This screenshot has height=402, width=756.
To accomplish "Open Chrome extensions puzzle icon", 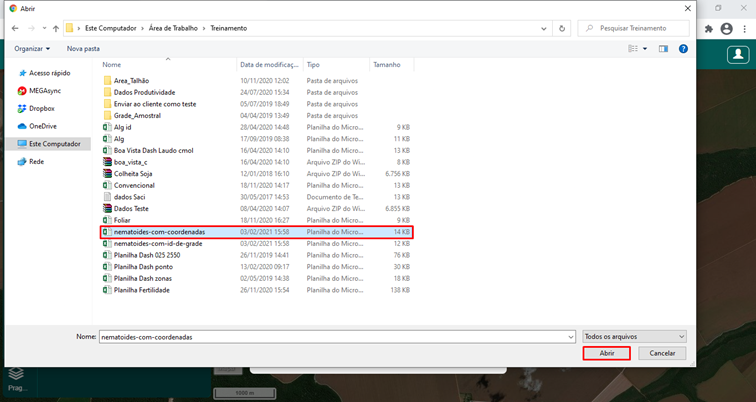I will click(x=709, y=29).
